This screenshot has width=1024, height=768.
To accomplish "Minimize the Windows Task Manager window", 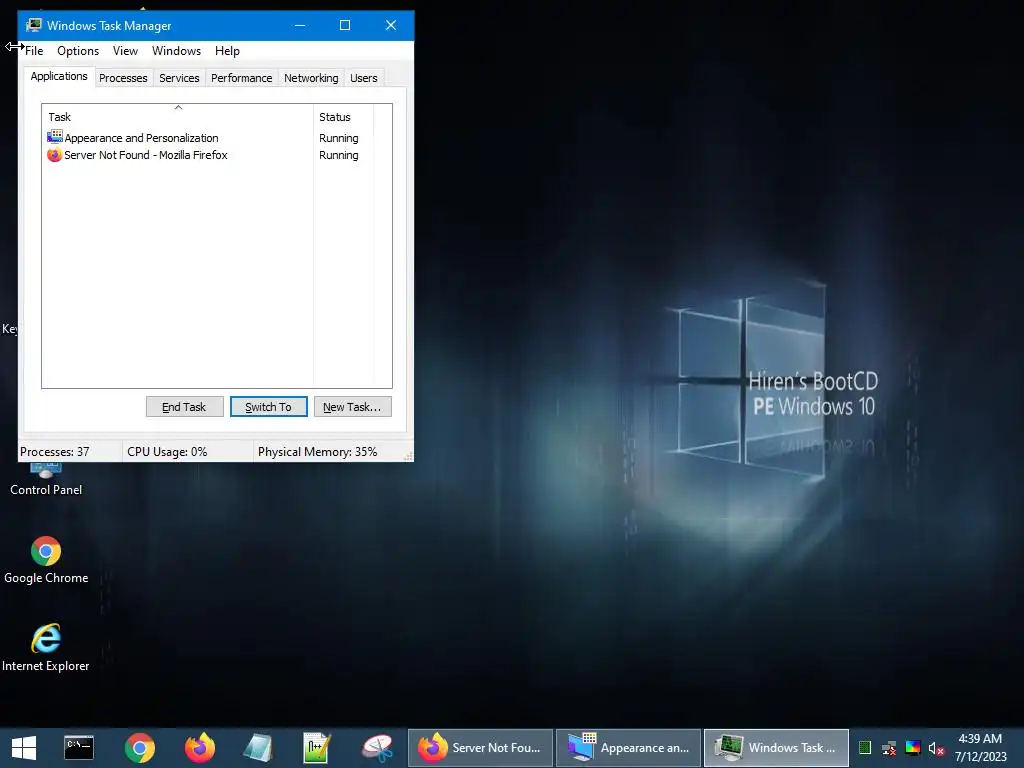I will pyautogui.click(x=300, y=25).
